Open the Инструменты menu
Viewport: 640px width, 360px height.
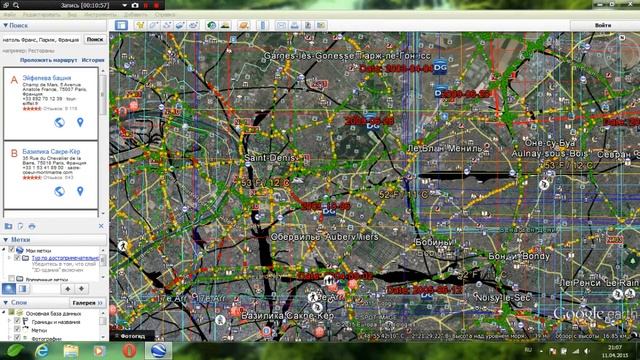pos(100,15)
